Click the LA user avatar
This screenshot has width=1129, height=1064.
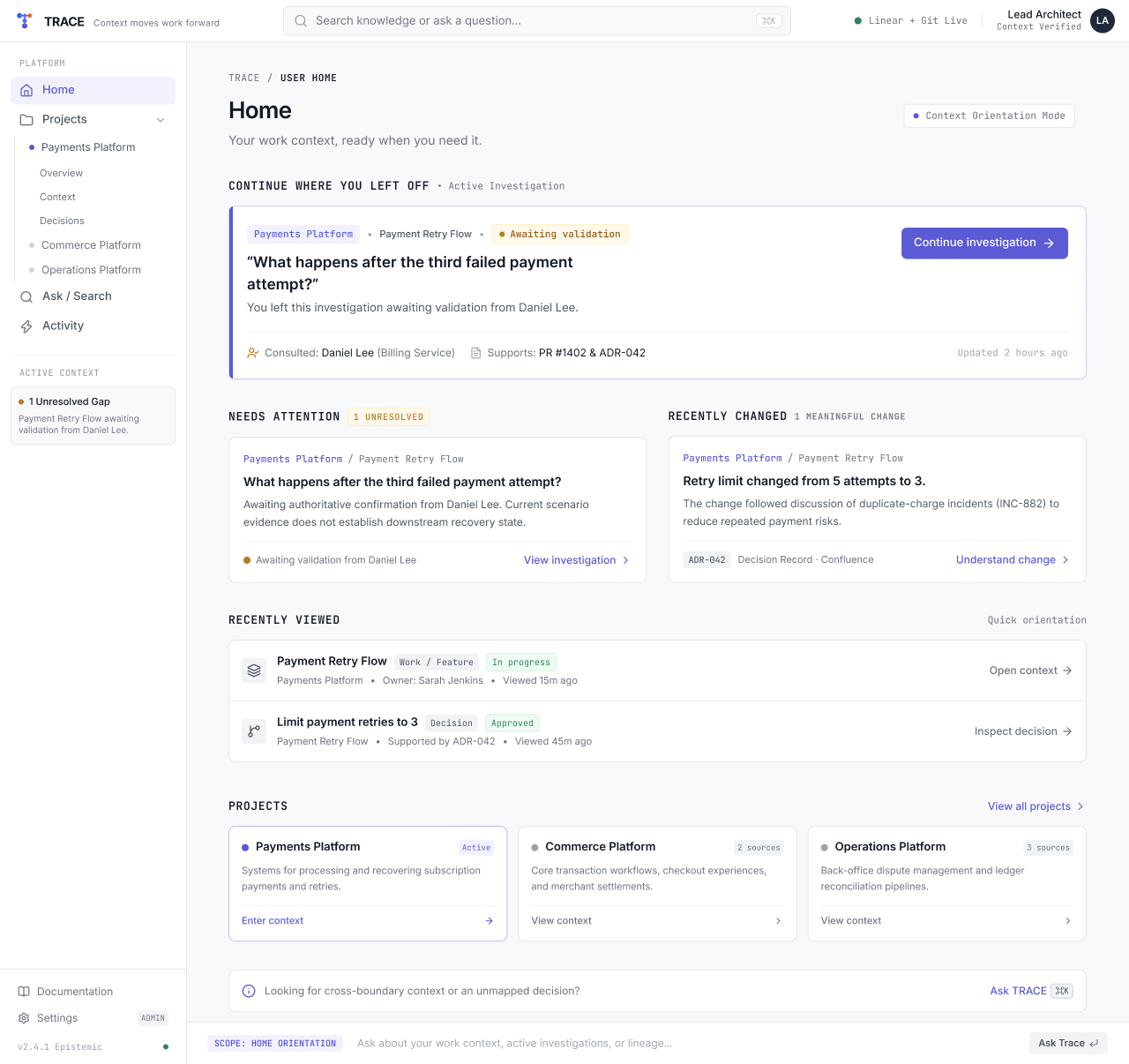[1103, 20]
